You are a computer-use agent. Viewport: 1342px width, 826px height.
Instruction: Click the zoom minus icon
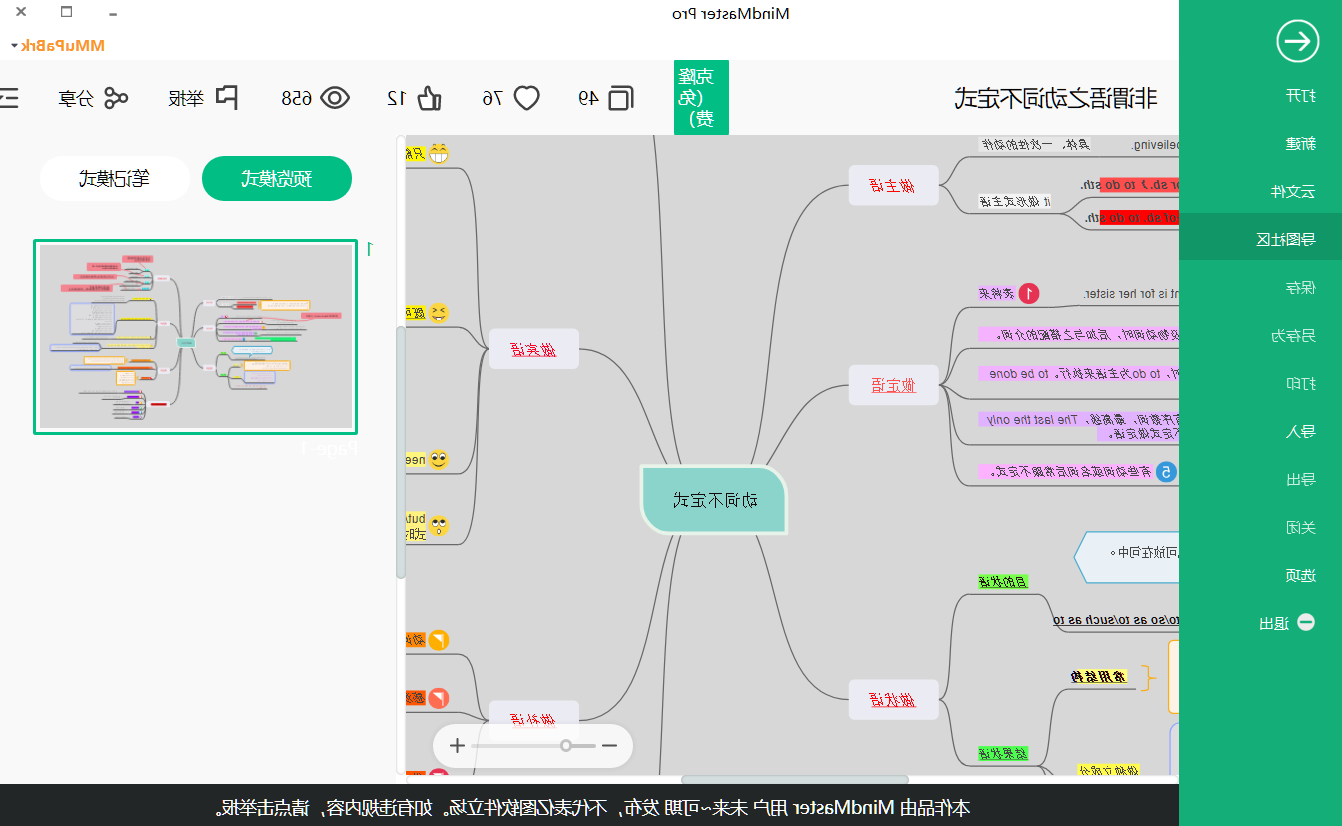pos(609,745)
